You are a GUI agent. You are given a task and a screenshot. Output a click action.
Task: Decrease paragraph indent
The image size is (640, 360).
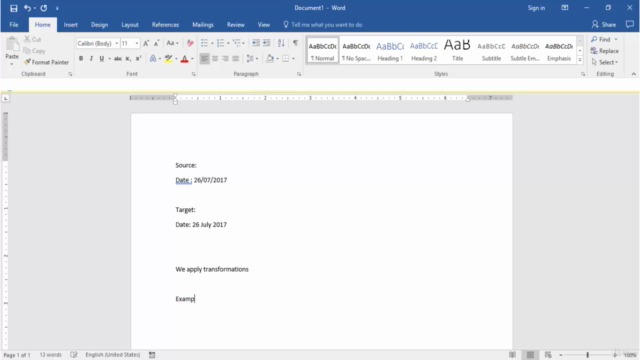click(x=256, y=43)
